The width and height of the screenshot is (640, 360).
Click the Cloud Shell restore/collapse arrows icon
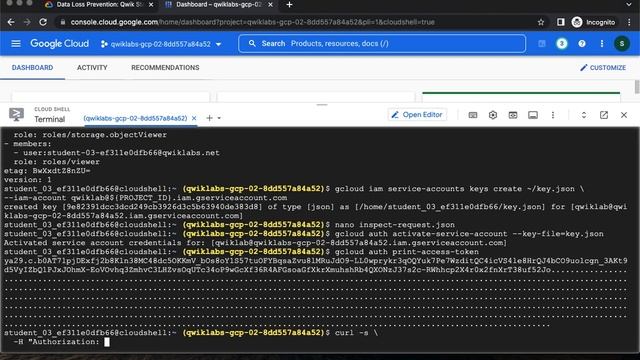584,115
